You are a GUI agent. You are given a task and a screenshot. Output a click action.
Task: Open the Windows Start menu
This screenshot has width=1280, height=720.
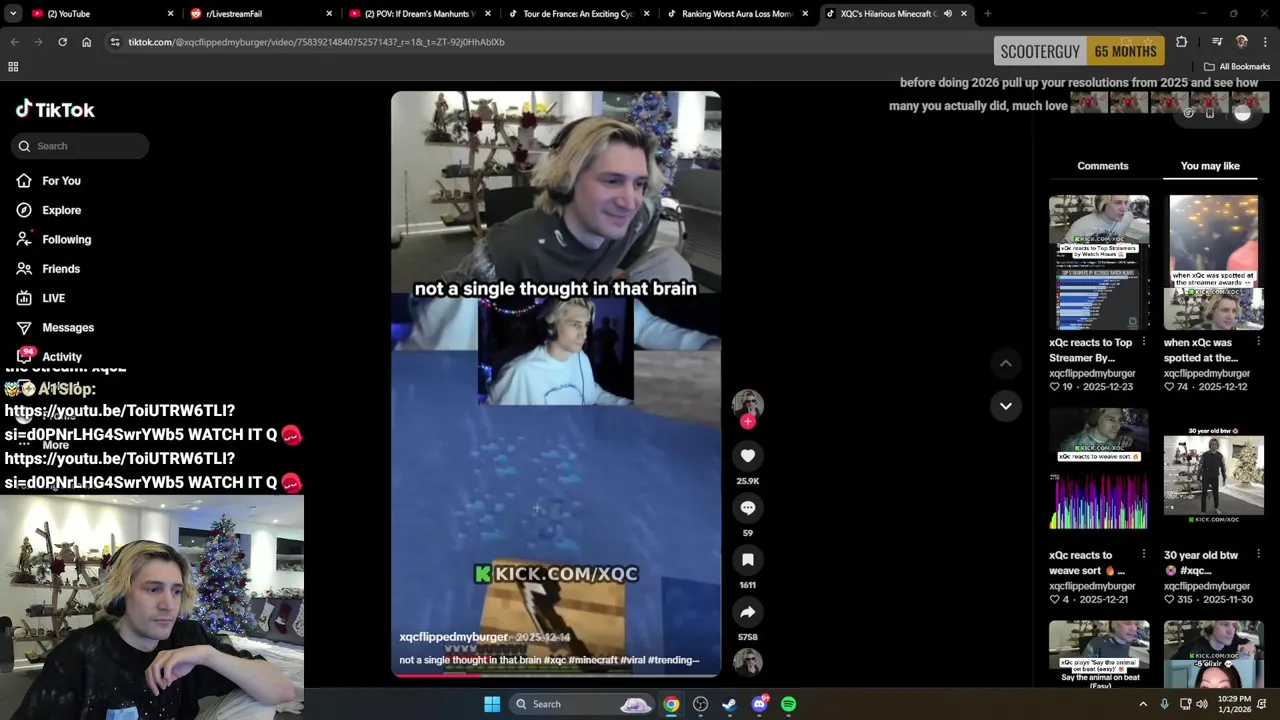[492, 704]
